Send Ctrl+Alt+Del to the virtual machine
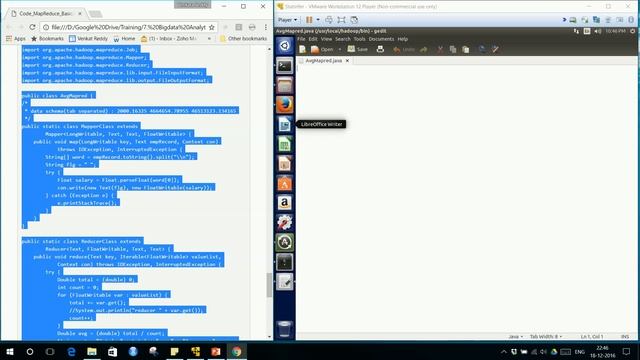The image size is (640, 360). point(329,20)
